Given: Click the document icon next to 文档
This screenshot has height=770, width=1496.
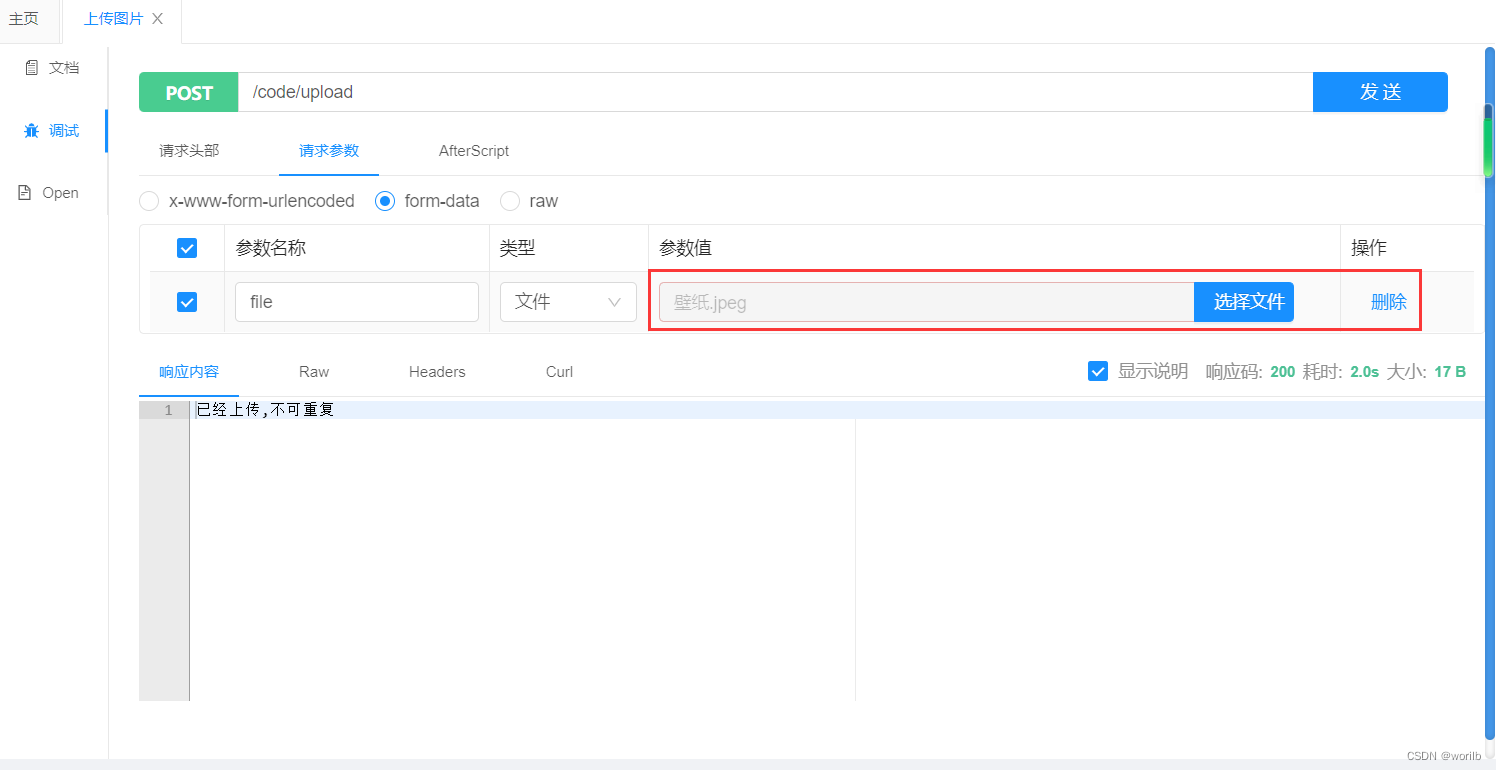Looking at the screenshot, I should click(x=32, y=68).
